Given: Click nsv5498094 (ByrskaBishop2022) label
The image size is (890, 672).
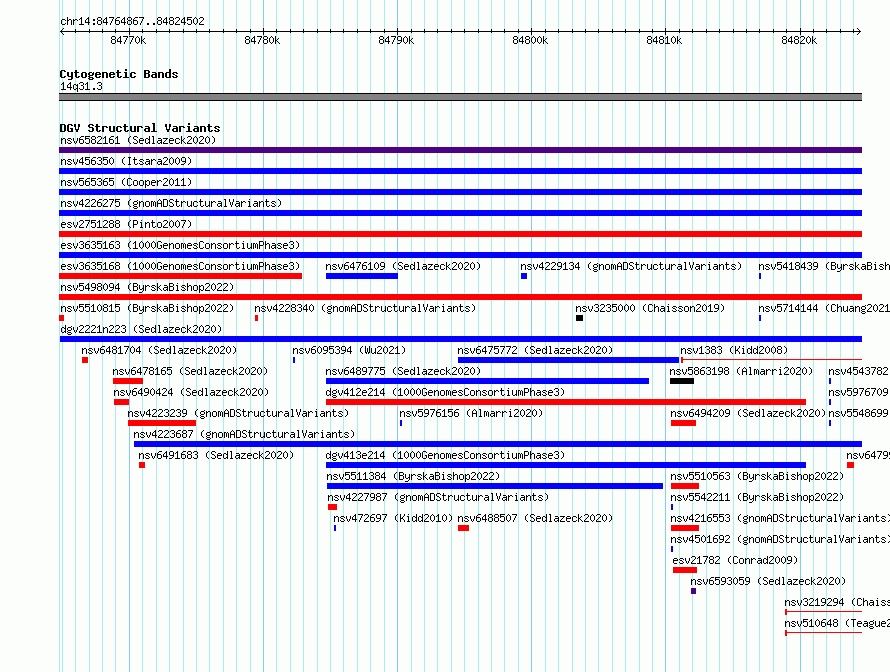Looking at the screenshot, I should [x=147, y=287].
